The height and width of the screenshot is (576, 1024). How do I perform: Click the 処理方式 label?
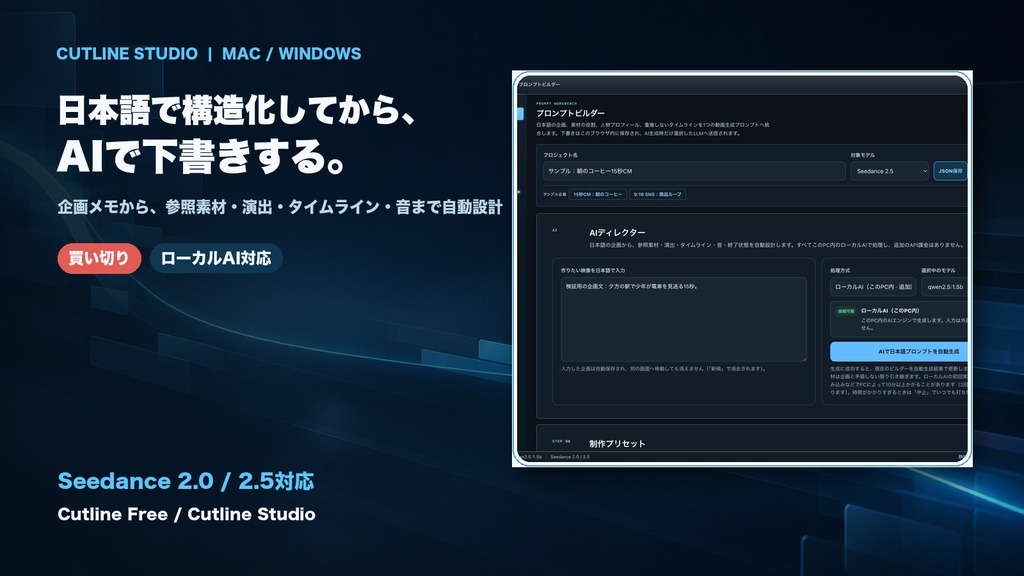tap(840, 270)
